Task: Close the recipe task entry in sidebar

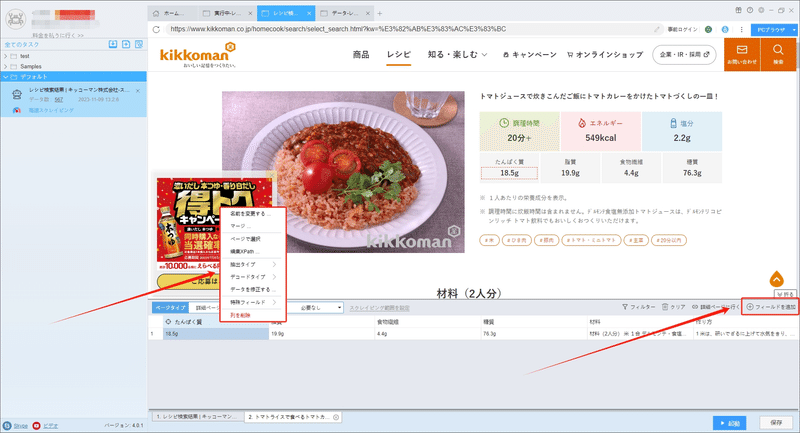Action: click(138, 91)
